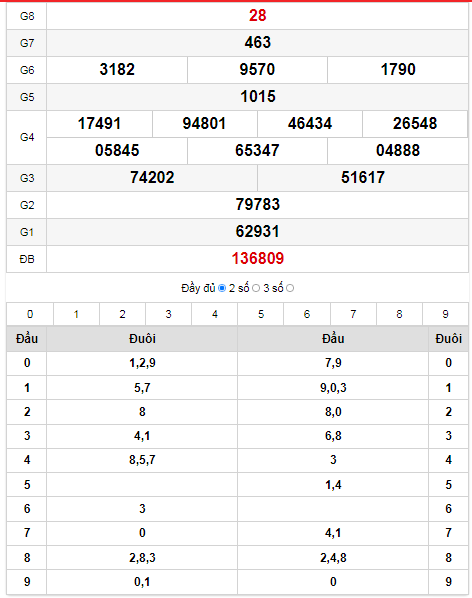Image resolution: width=472 pixels, height=598 pixels.
Task: Click G6 number 9570
Action: point(257,69)
